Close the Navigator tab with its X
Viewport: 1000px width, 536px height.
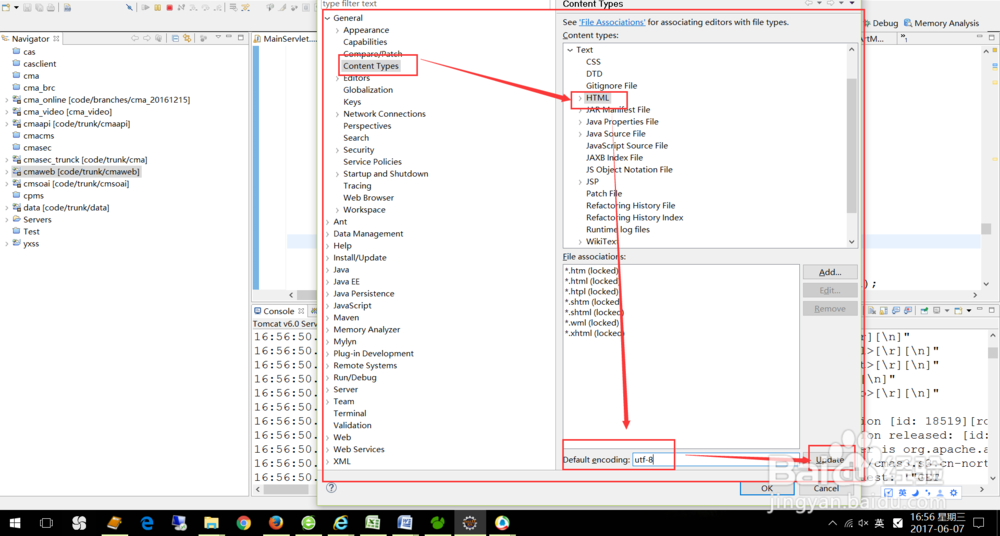[x=56, y=39]
